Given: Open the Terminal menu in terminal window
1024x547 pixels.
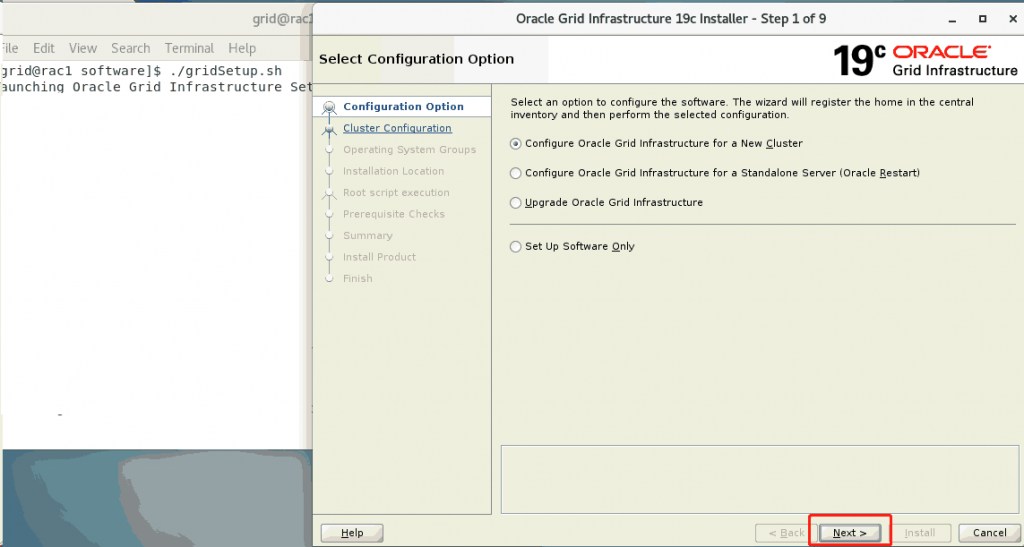Looking at the screenshot, I should point(189,48).
